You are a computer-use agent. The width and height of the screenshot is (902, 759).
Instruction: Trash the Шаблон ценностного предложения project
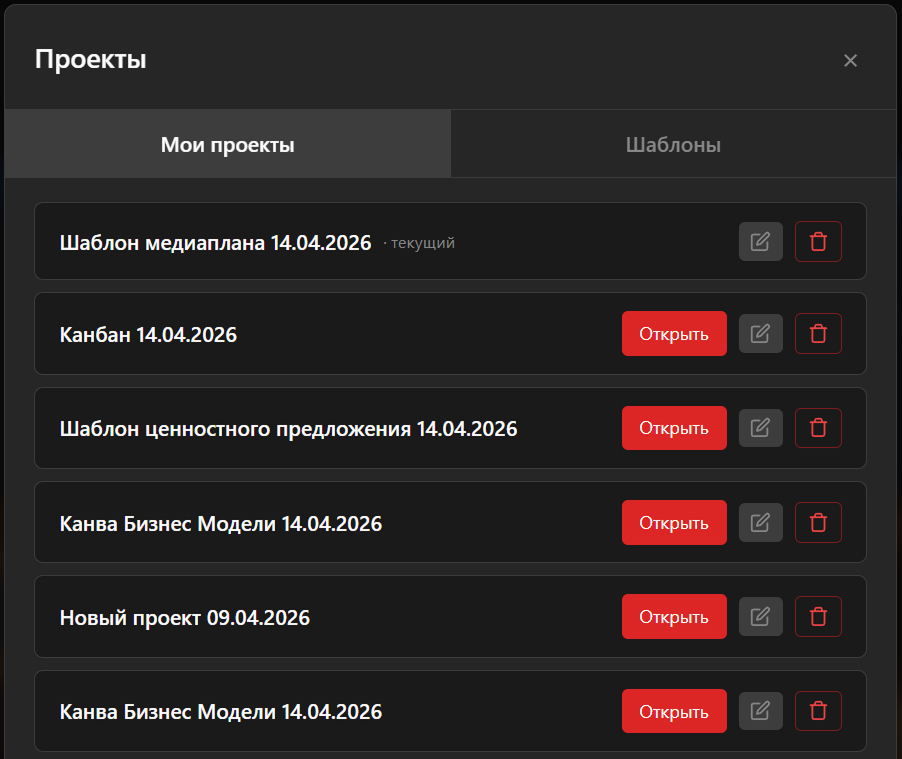(818, 428)
